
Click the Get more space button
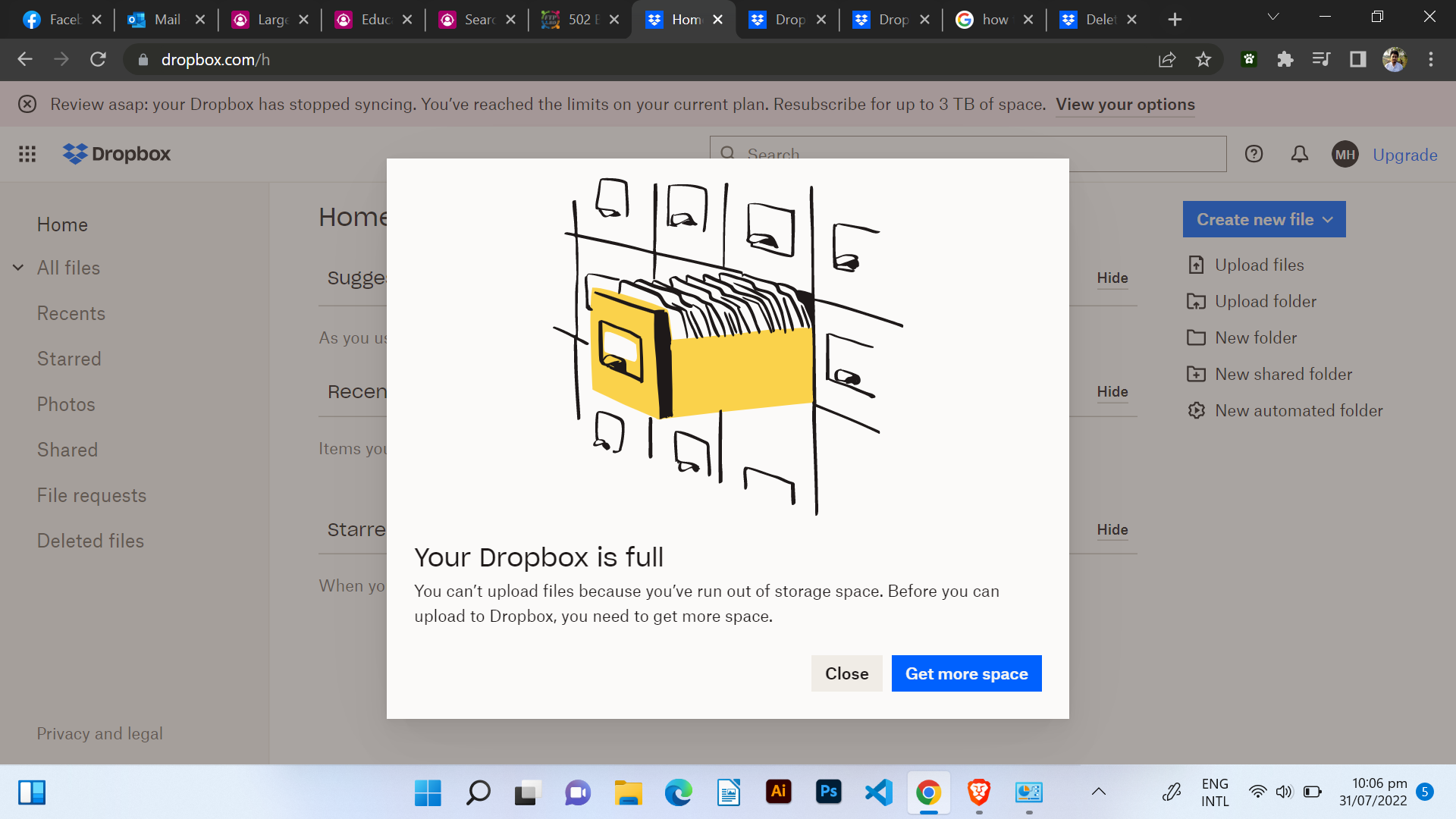coord(965,673)
